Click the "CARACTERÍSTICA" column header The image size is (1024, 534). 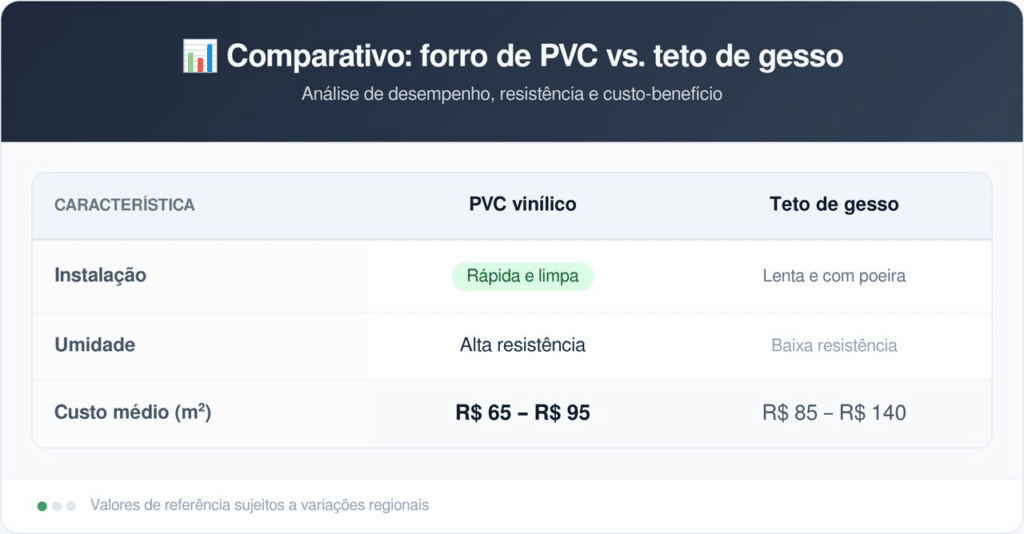point(124,205)
